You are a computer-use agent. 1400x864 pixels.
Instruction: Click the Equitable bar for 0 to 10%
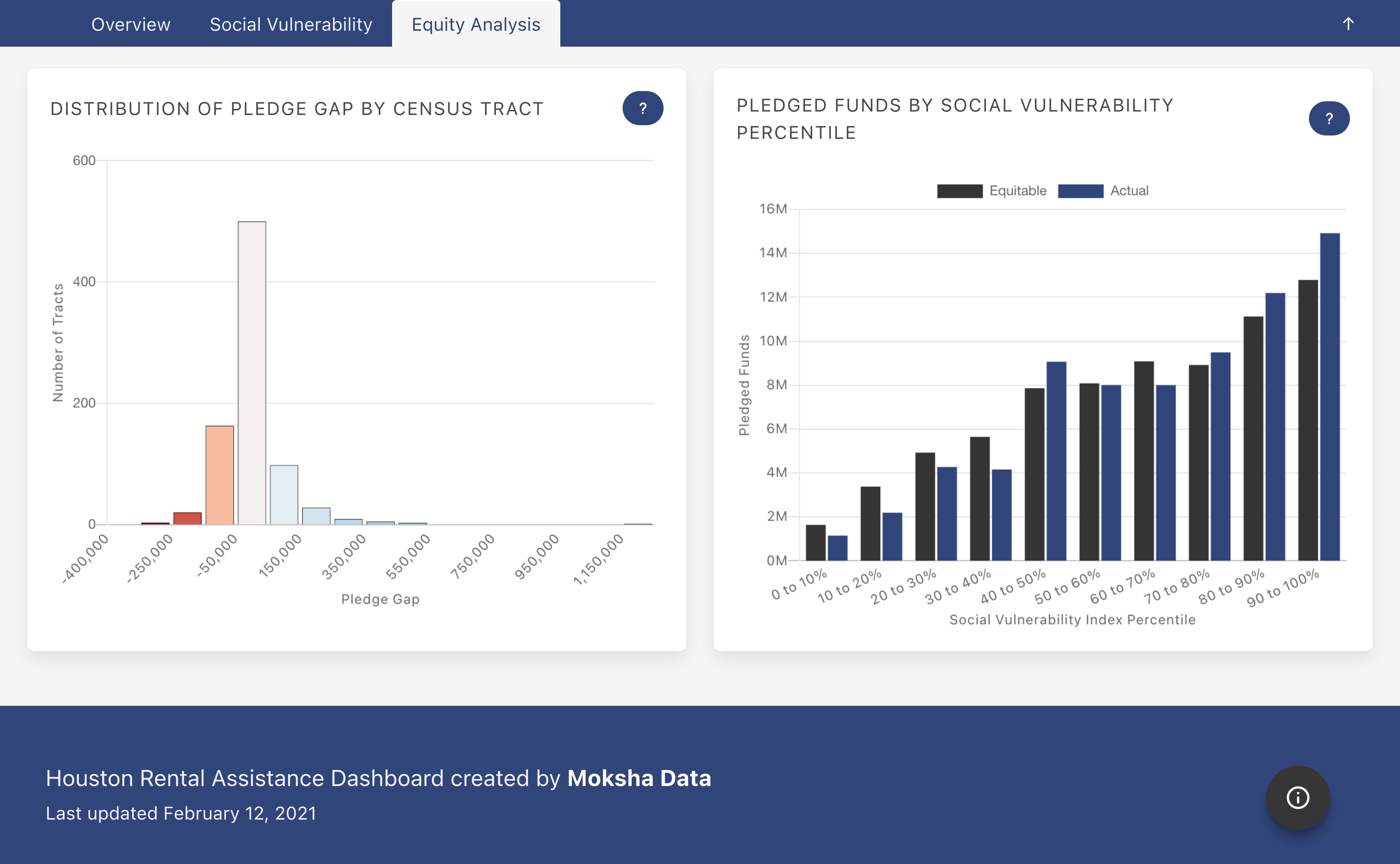(x=815, y=542)
